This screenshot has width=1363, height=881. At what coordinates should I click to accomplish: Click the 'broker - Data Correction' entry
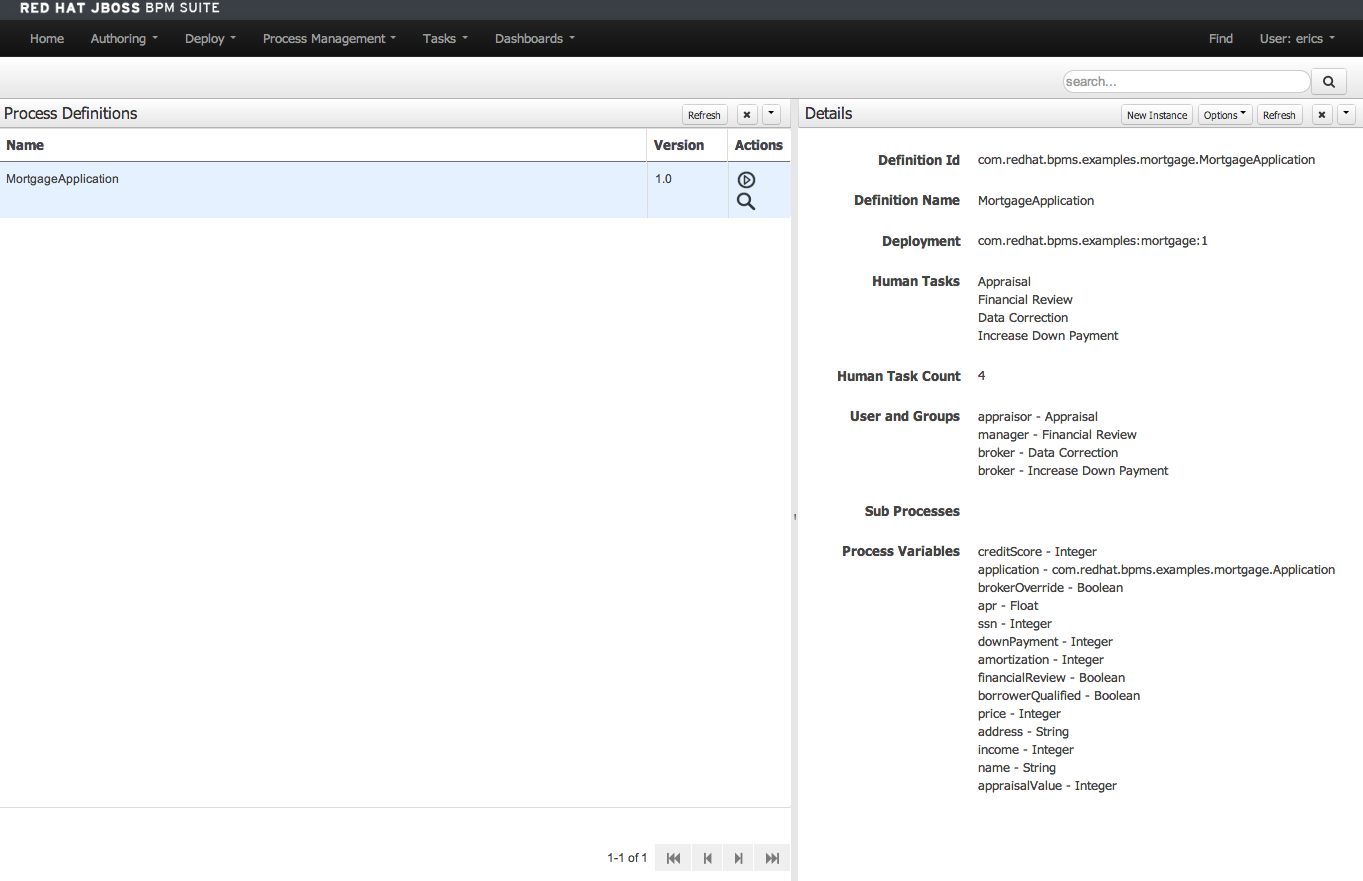[1048, 453]
